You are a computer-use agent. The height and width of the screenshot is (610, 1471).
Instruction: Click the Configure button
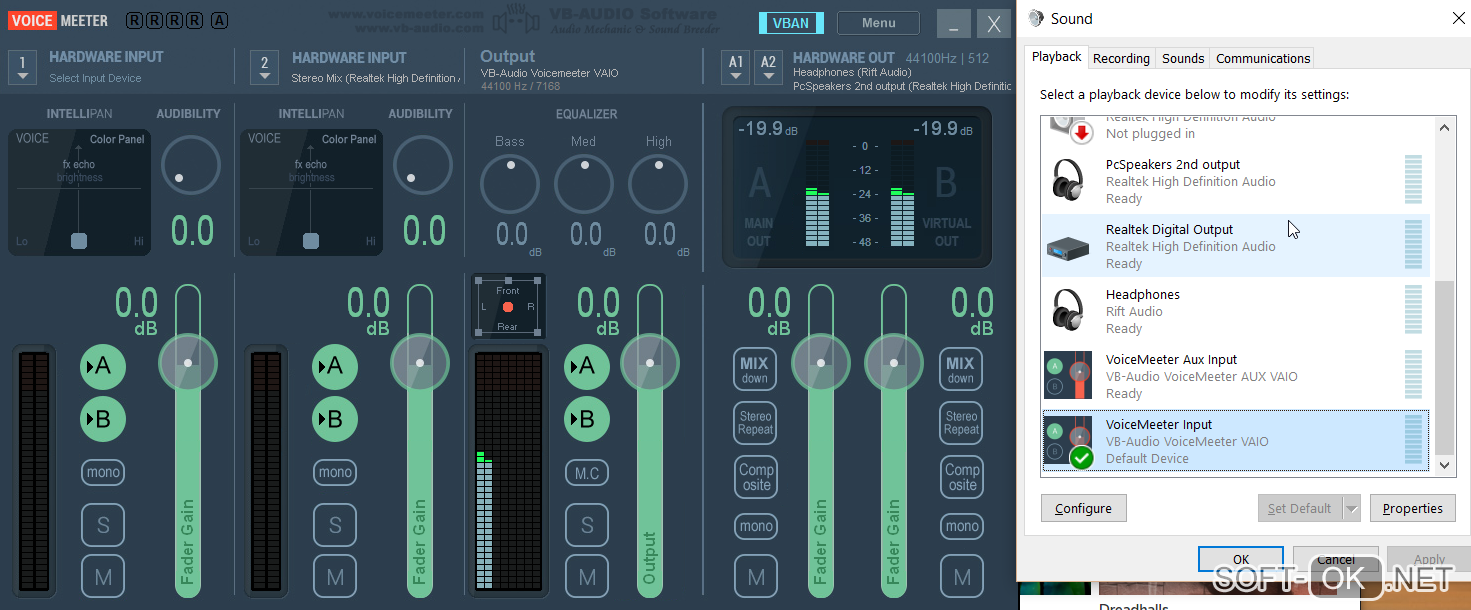tap(1083, 508)
